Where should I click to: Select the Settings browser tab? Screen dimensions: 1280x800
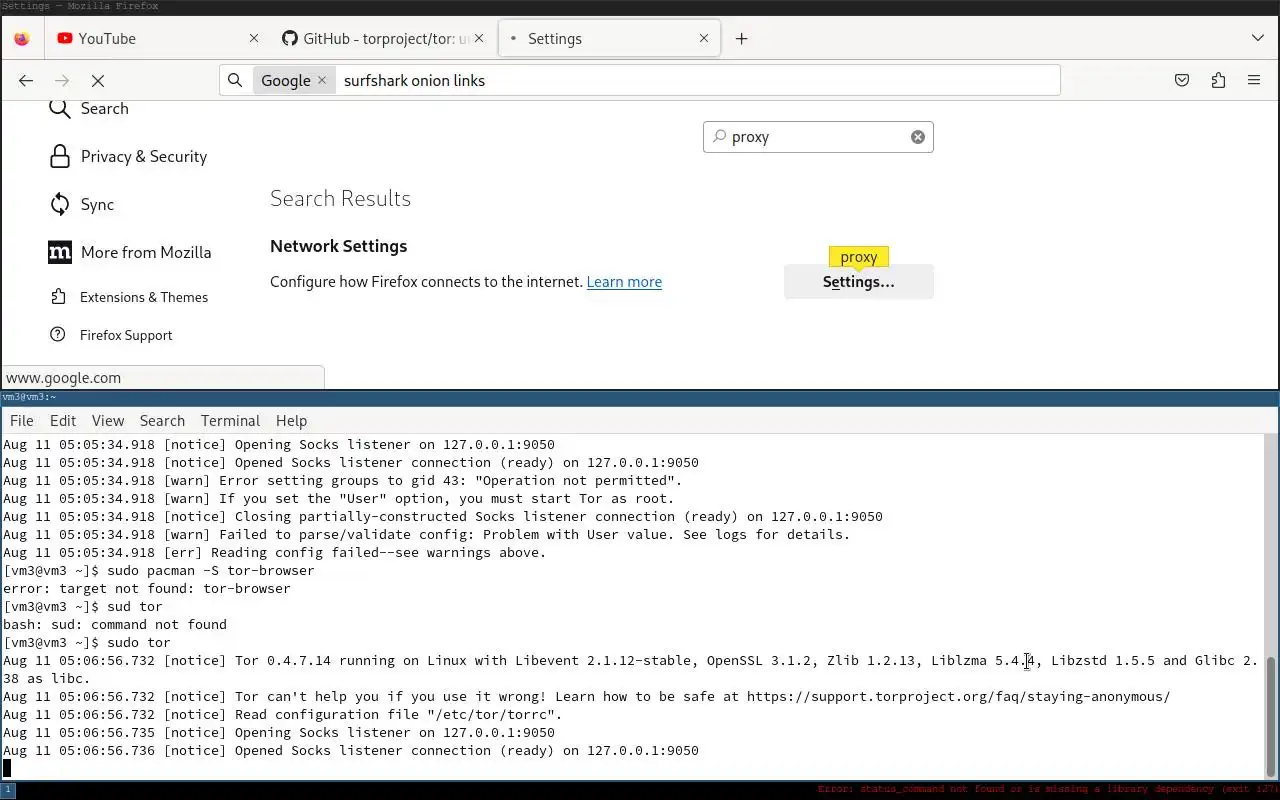click(608, 39)
